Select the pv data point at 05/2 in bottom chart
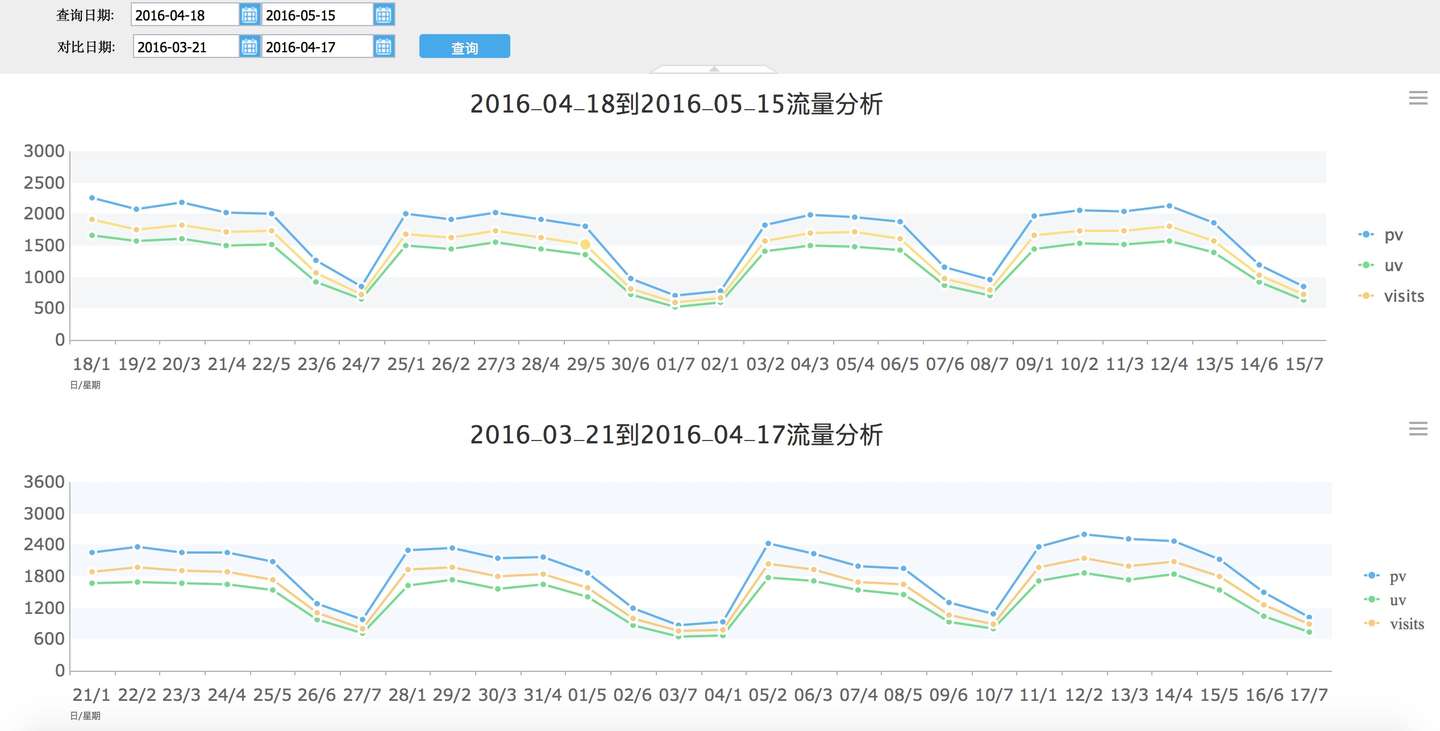Screen dimensions: 1440x731 click(x=767, y=543)
